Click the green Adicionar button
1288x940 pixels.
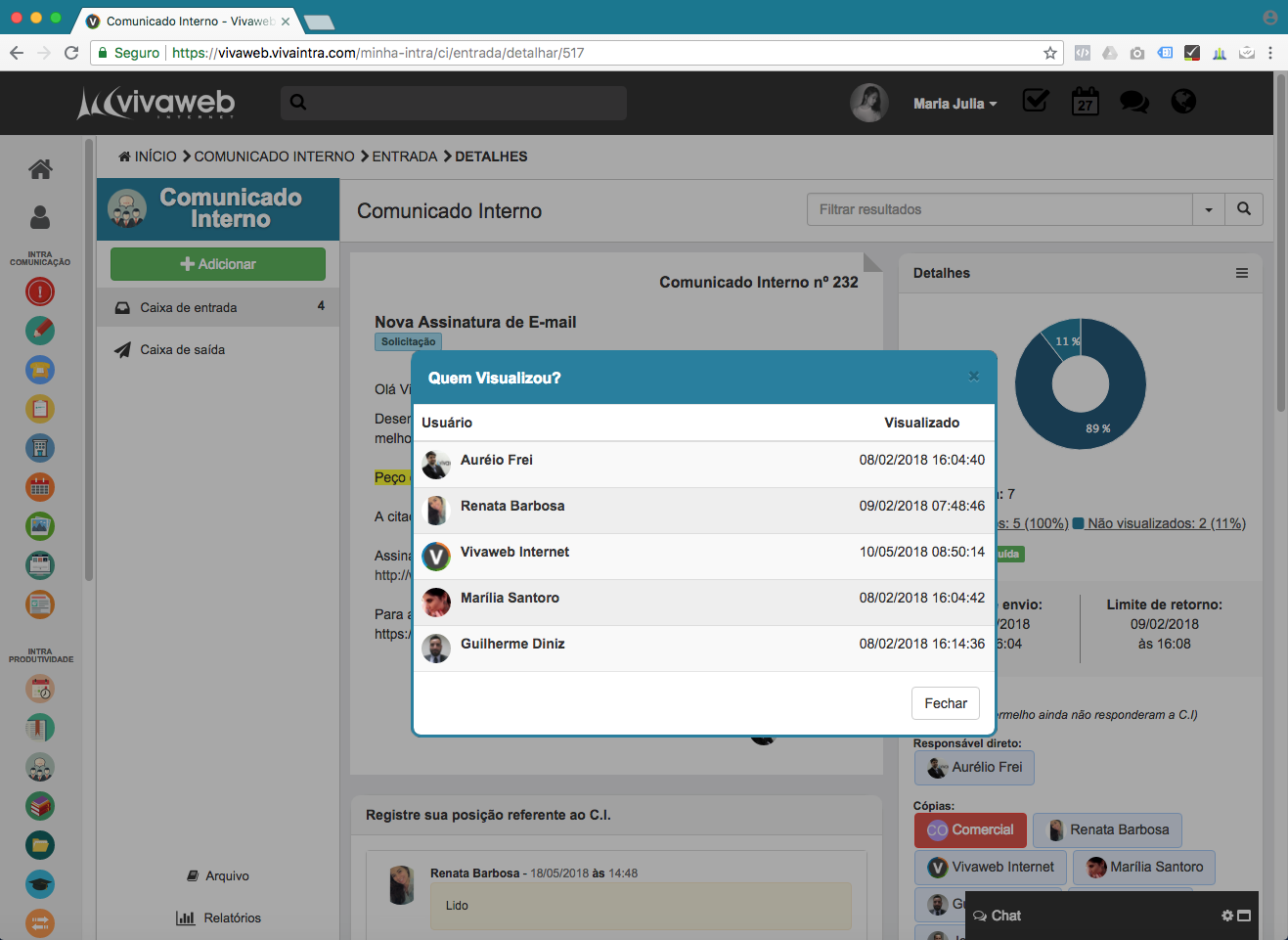point(218,264)
